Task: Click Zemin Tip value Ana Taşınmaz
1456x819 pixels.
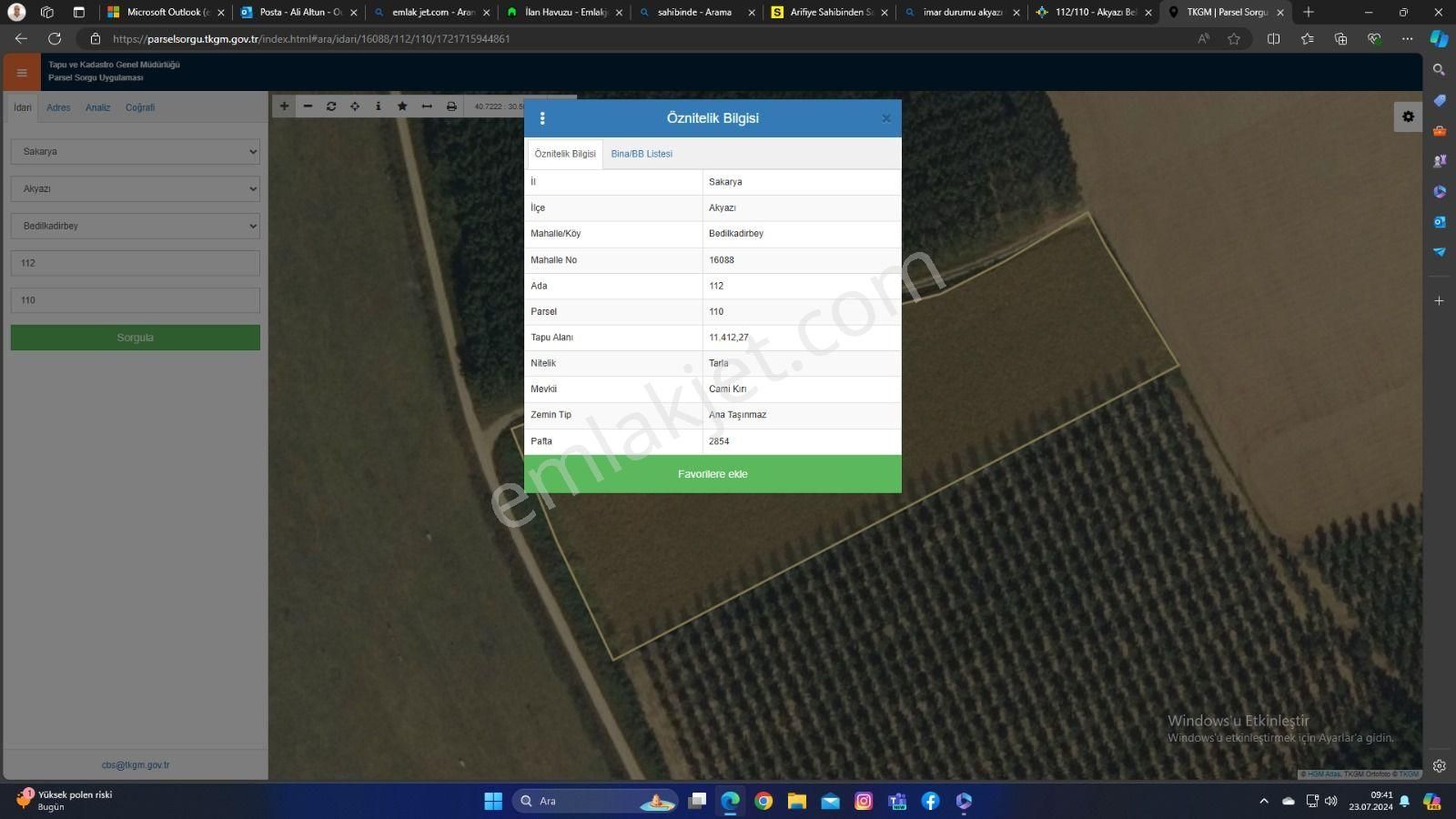Action: click(737, 415)
